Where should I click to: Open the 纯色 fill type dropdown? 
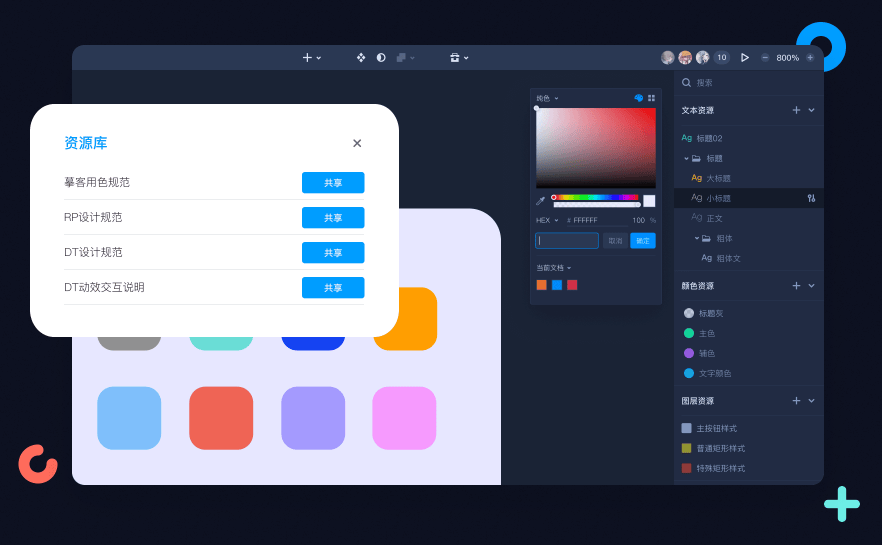pyautogui.click(x=547, y=98)
